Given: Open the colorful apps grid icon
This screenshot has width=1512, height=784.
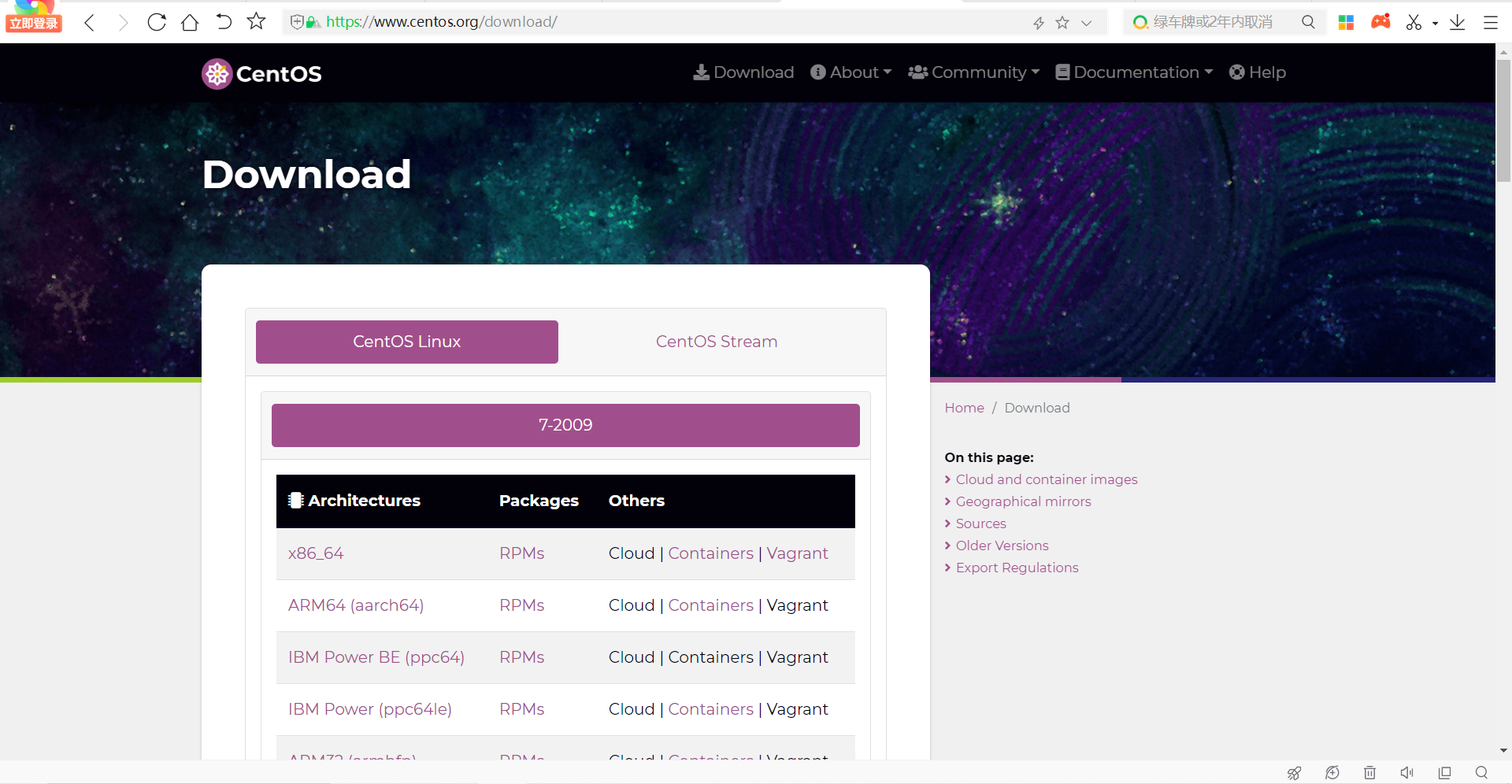Looking at the screenshot, I should pyautogui.click(x=1346, y=22).
